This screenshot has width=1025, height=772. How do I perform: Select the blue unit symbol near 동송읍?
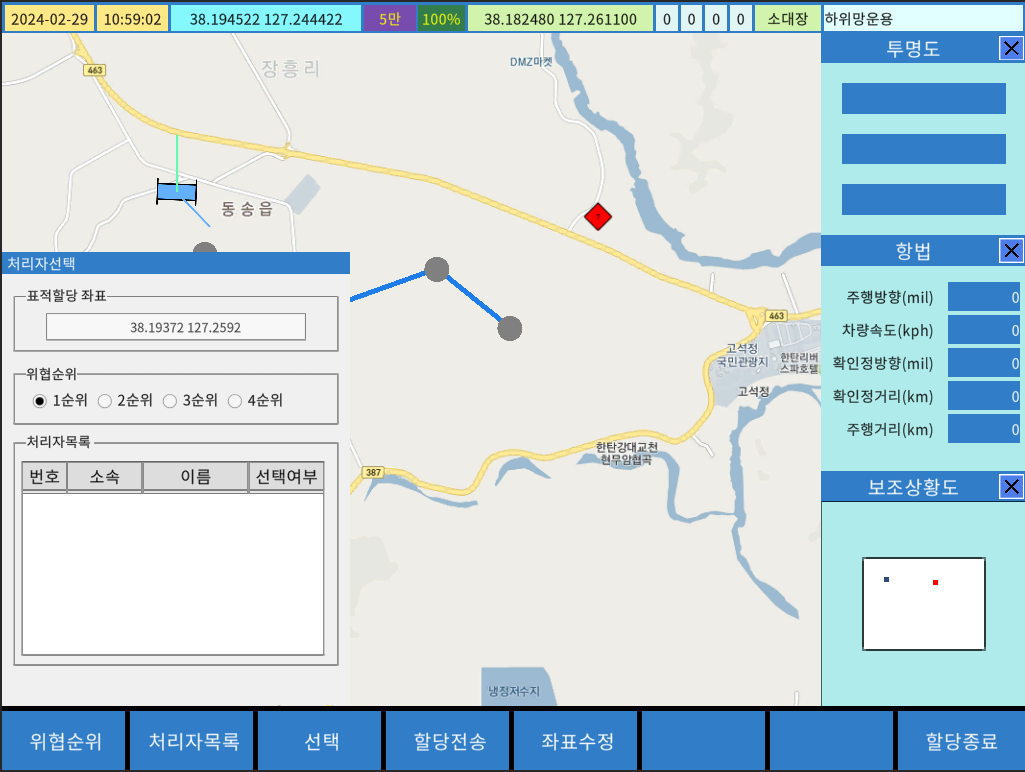(176, 191)
